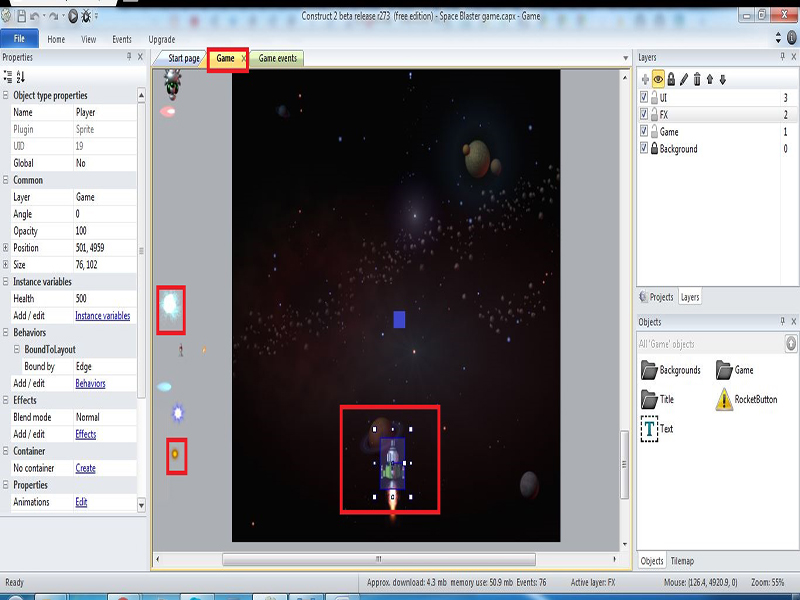
Task: Switch to the Game events tab
Action: [x=278, y=58]
